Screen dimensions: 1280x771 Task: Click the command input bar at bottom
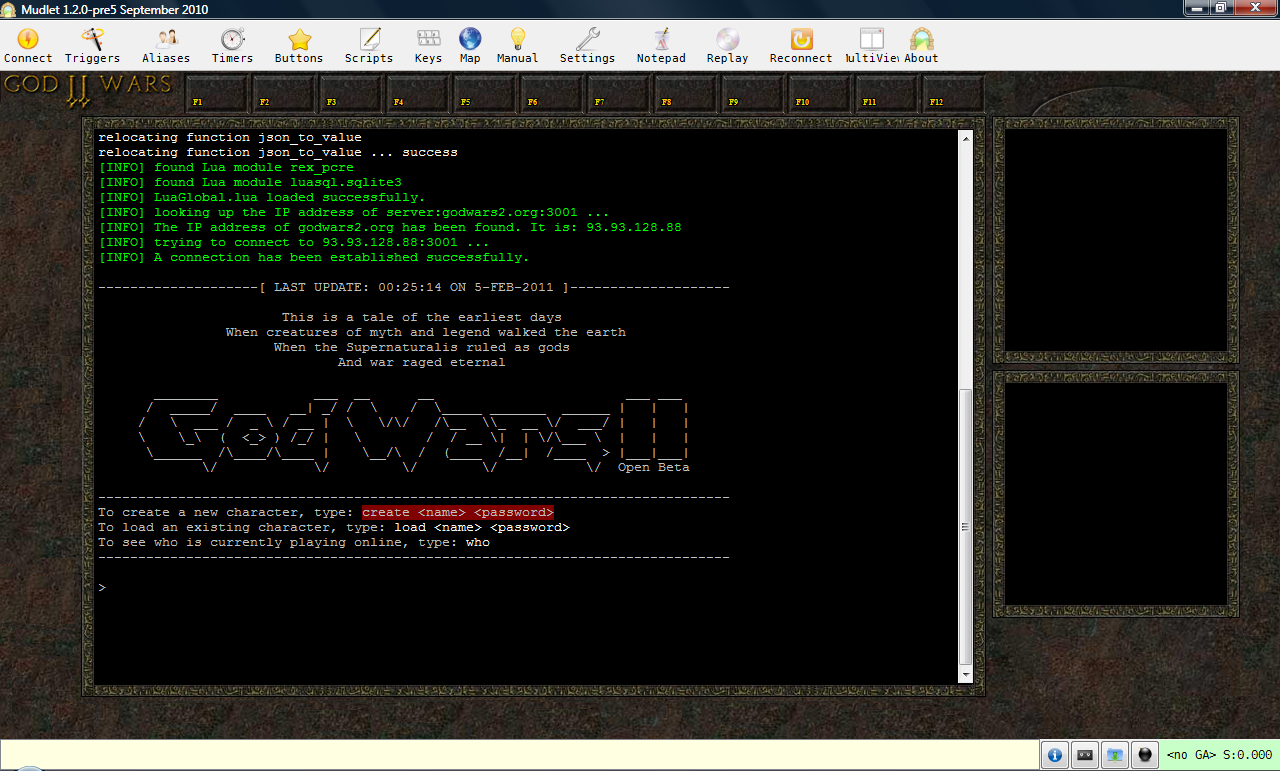pyautogui.click(x=520, y=755)
